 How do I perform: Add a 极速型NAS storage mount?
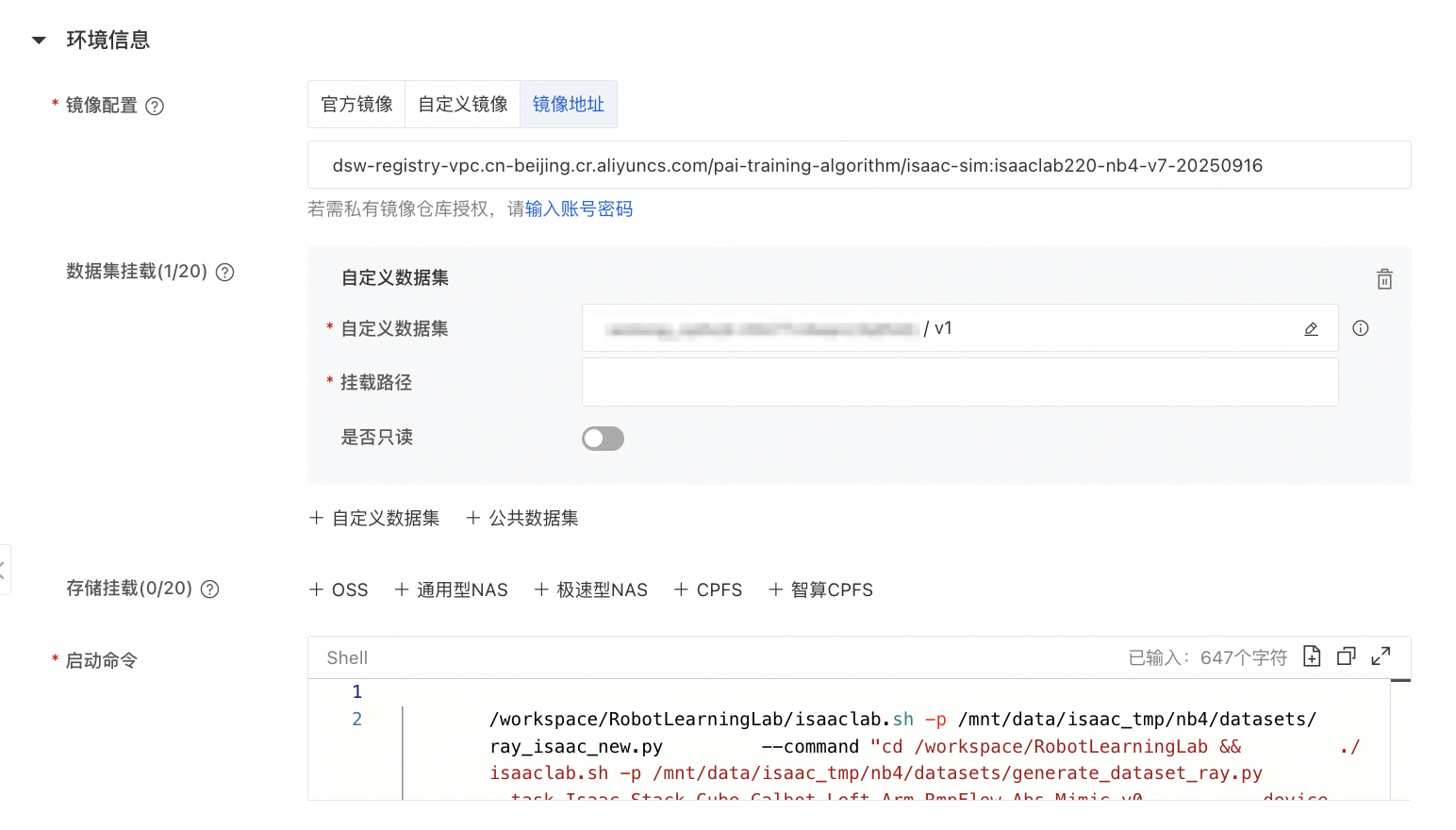pyautogui.click(x=591, y=589)
